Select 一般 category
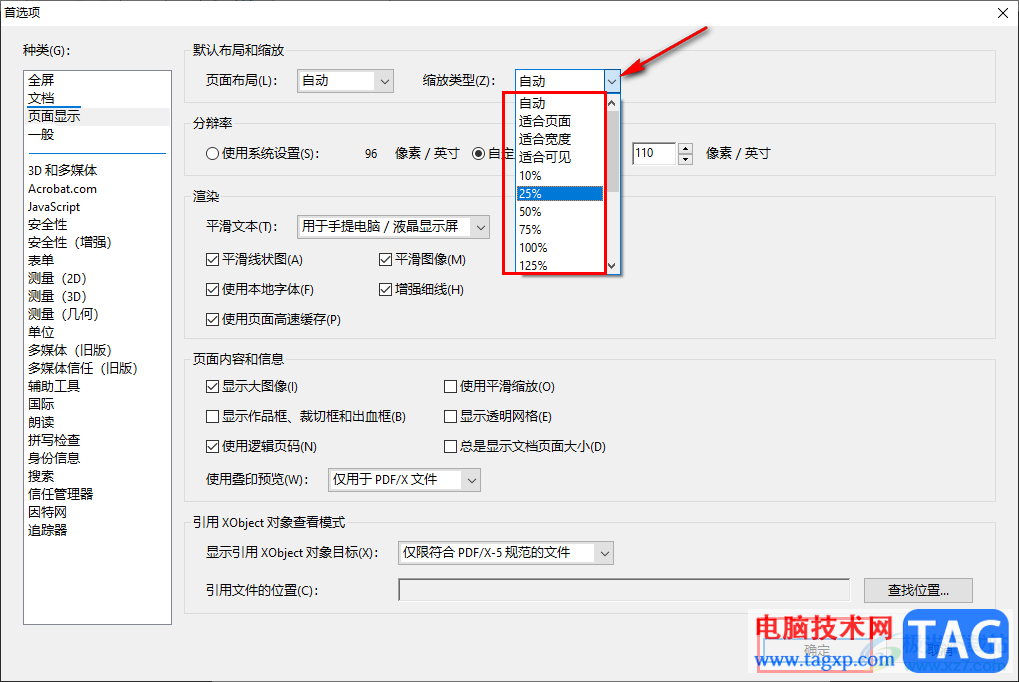1019x682 pixels. (41, 135)
